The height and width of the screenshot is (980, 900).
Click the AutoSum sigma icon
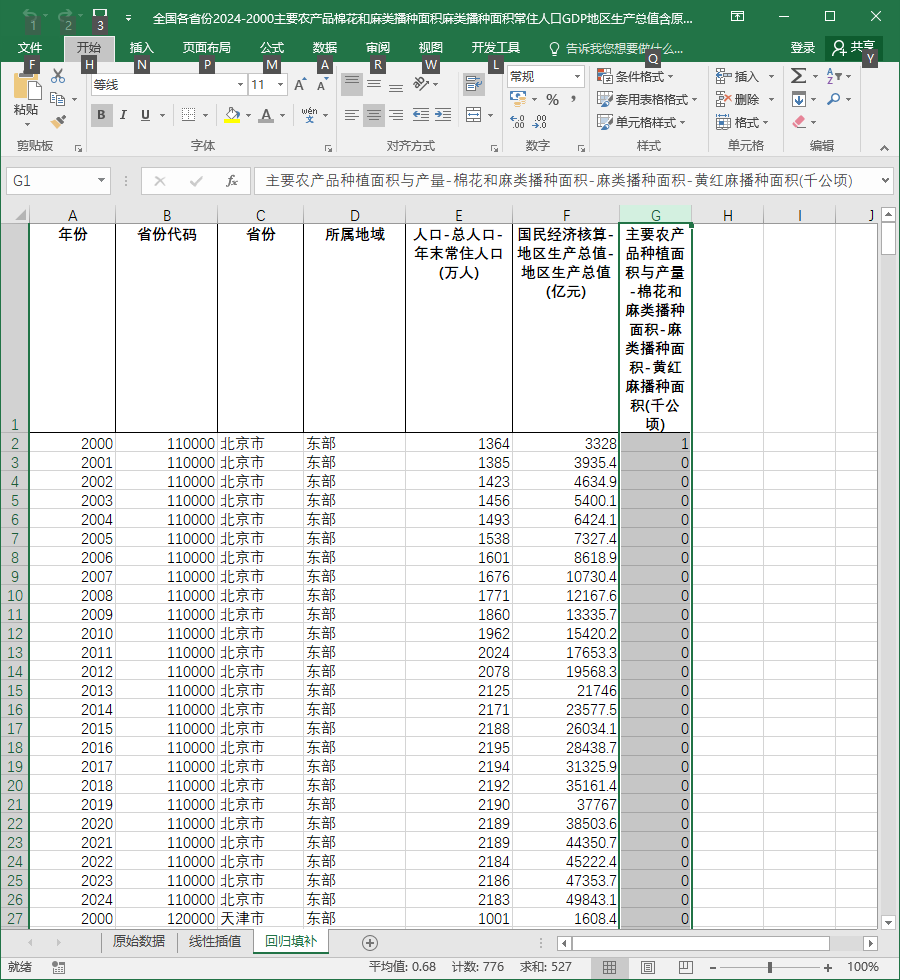(x=798, y=76)
